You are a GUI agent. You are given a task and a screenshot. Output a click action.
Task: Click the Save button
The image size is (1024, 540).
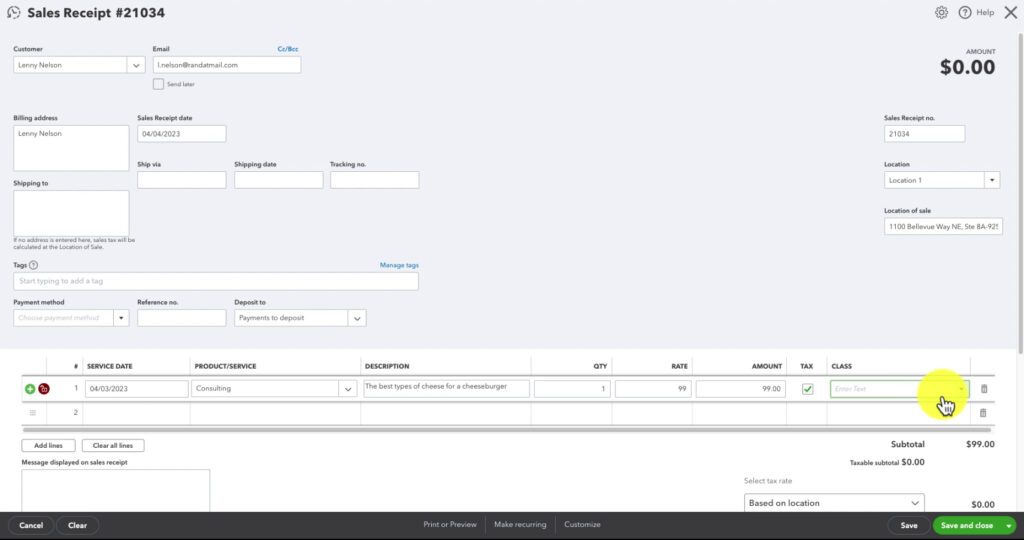[x=908, y=526]
